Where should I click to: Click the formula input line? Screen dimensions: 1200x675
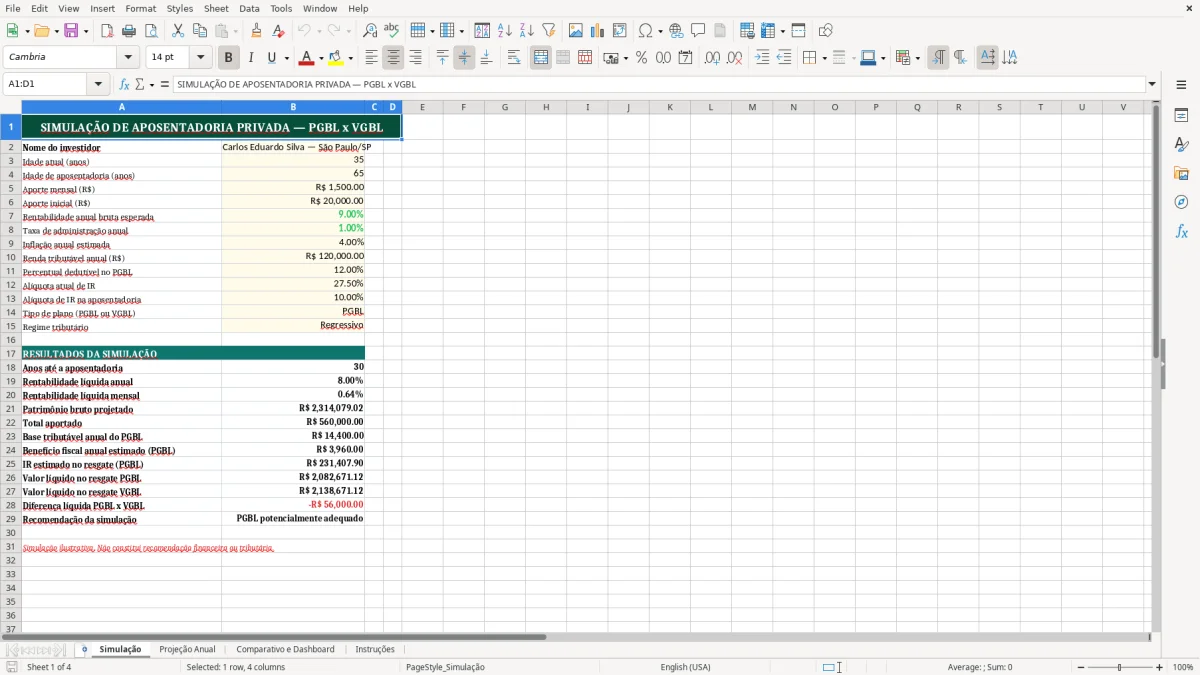(658, 85)
